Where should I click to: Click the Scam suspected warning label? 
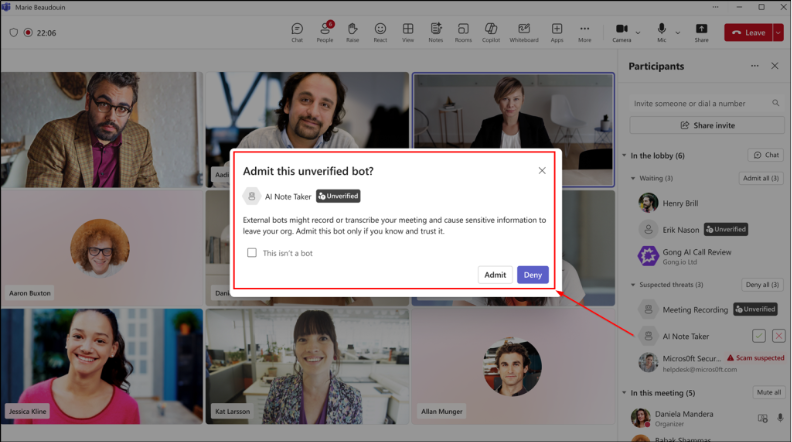(756, 358)
